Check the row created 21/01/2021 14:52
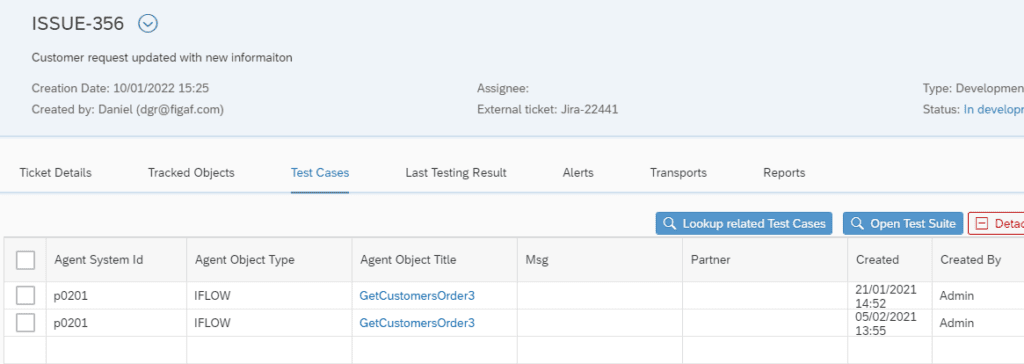The image size is (1024, 364). 25,296
